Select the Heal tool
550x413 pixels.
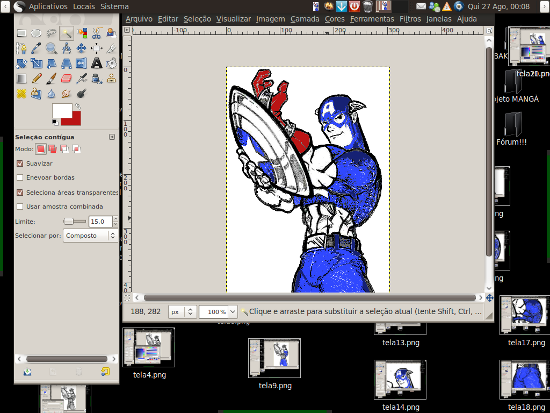[22, 94]
